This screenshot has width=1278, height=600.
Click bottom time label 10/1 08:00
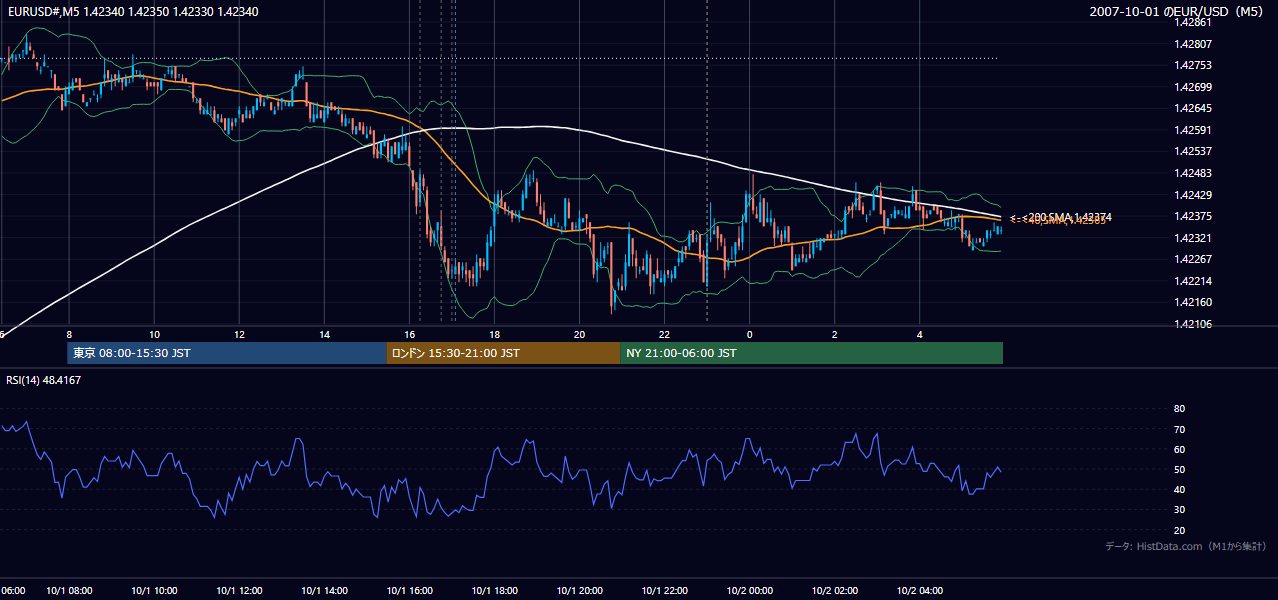(x=69, y=591)
